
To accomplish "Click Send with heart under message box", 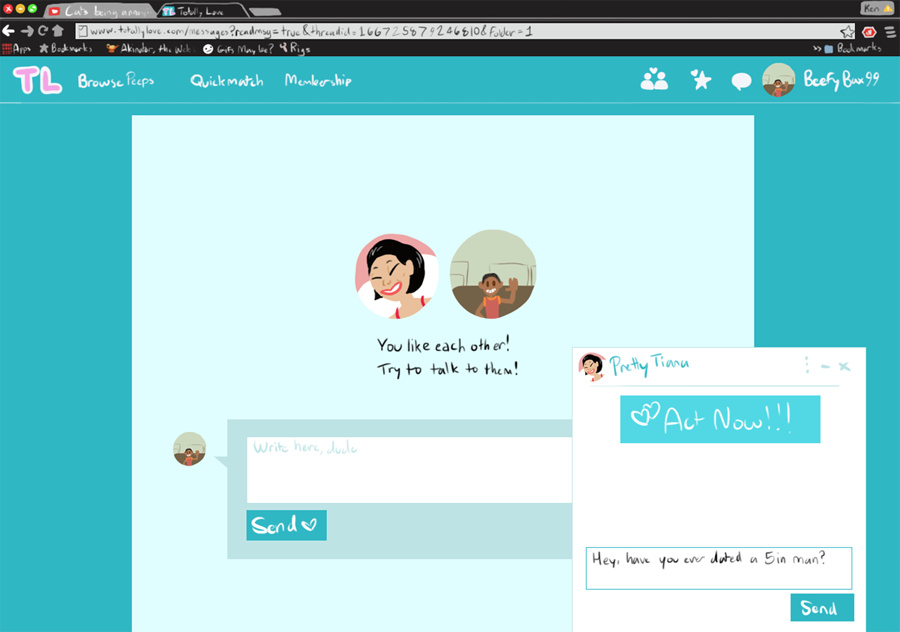I will click(286, 525).
